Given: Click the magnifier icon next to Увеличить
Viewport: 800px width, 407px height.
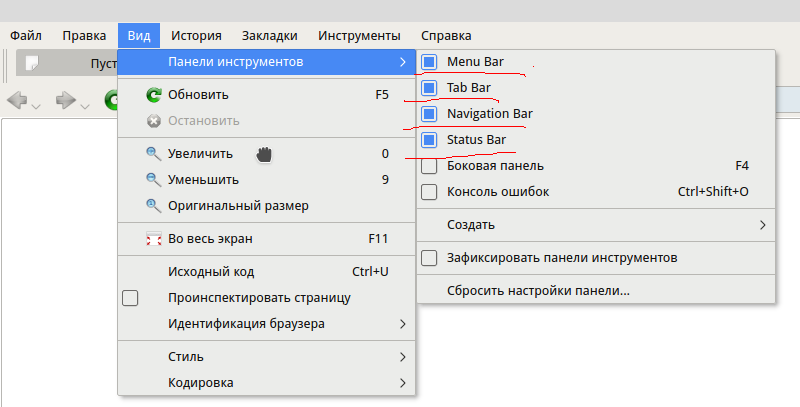Looking at the screenshot, I should point(154,154).
